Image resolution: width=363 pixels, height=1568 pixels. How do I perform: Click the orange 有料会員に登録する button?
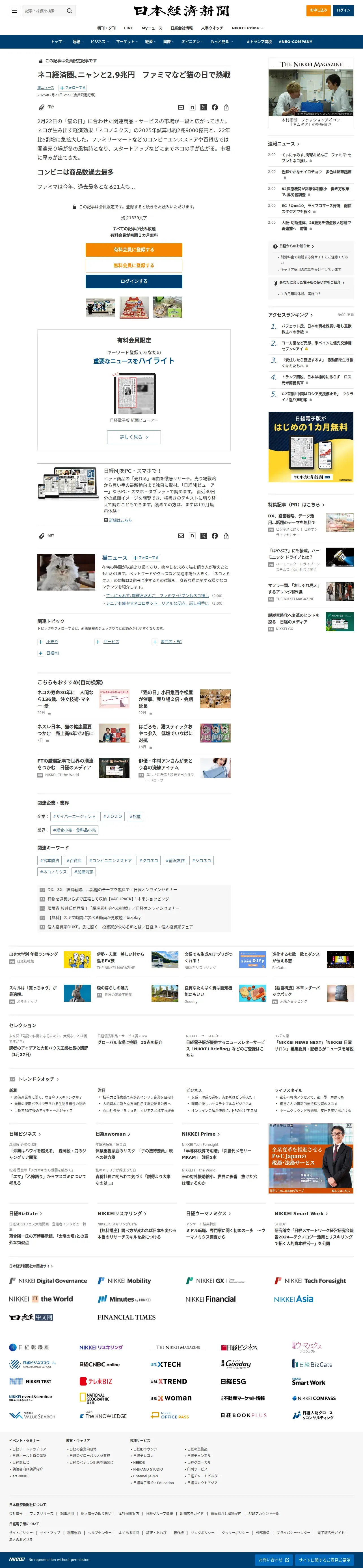coord(134,250)
